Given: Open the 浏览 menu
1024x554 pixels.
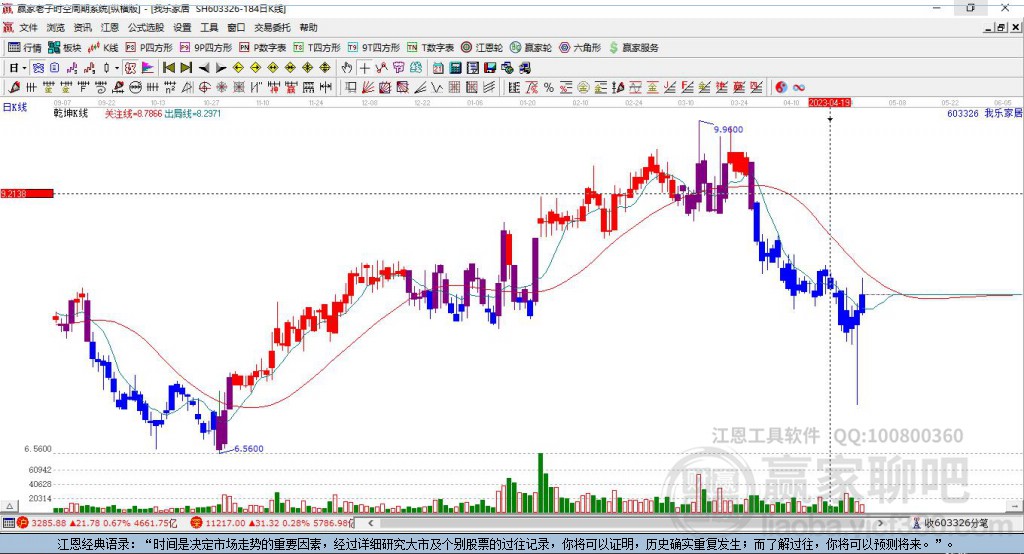Looking at the screenshot, I should click(x=56, y=27).
